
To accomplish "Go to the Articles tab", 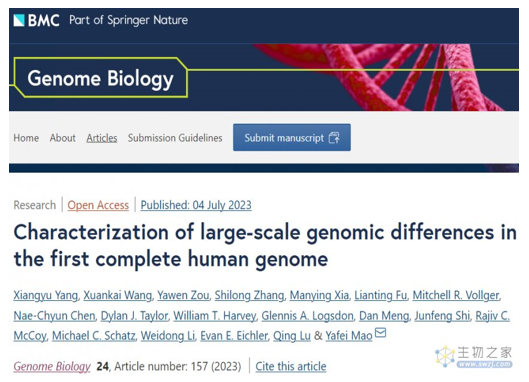I will [102, 138].
